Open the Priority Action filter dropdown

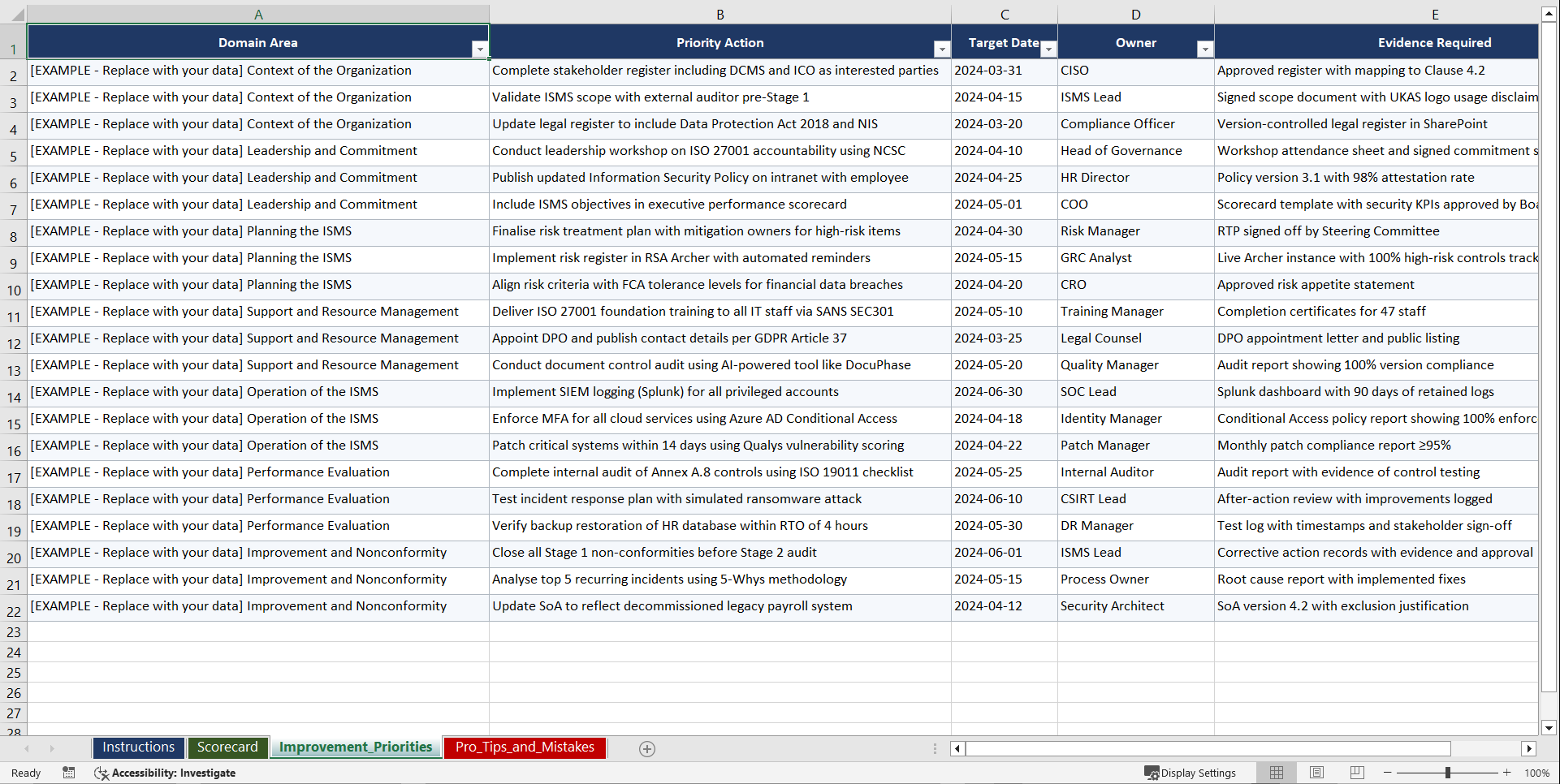pyautogui.click(x=941, y=49)
